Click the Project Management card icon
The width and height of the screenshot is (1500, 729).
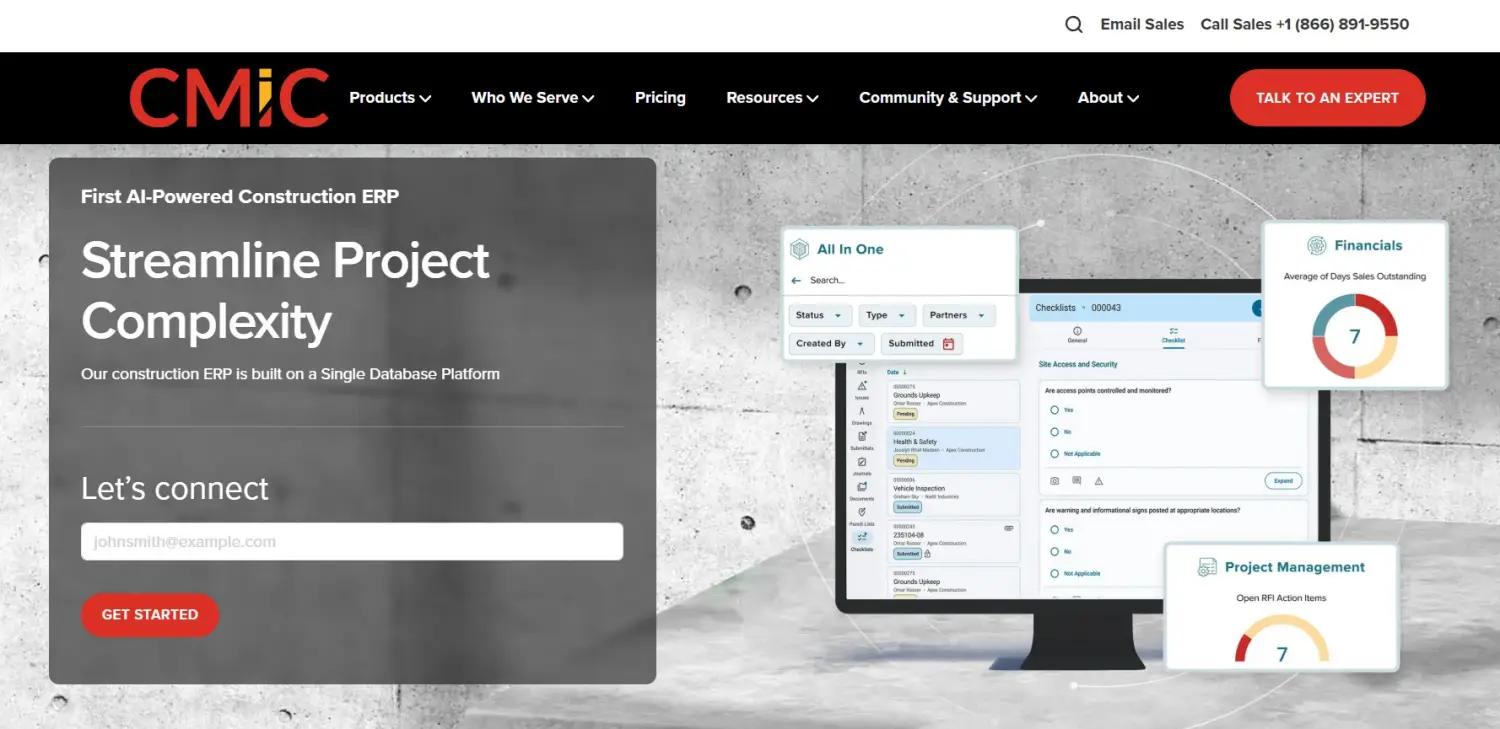[1207, 567]
